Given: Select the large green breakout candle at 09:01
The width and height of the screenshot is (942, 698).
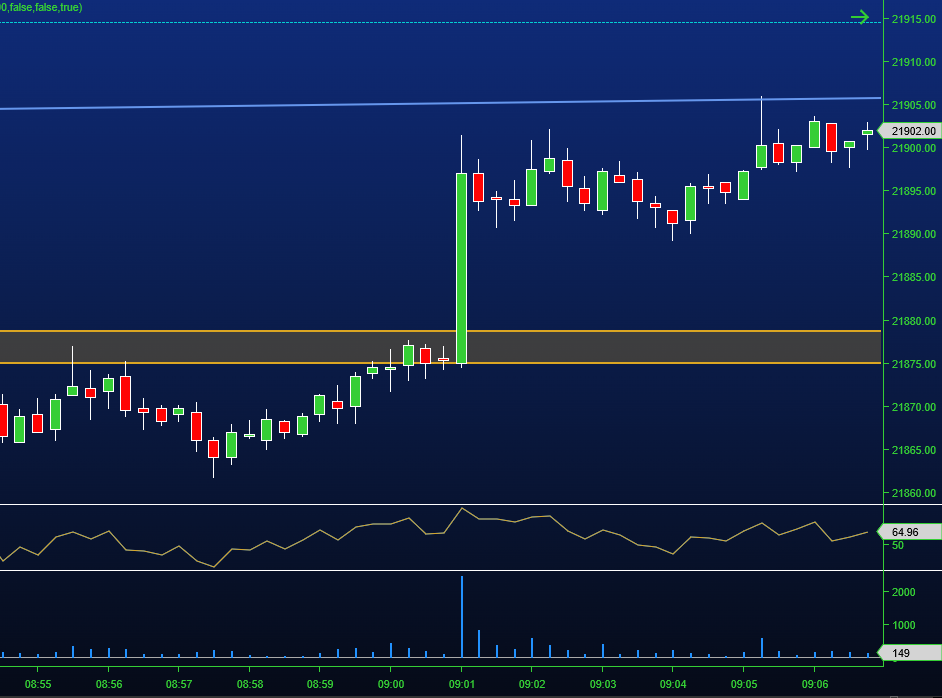Looking at the screenshot, I should coord(461,268).
